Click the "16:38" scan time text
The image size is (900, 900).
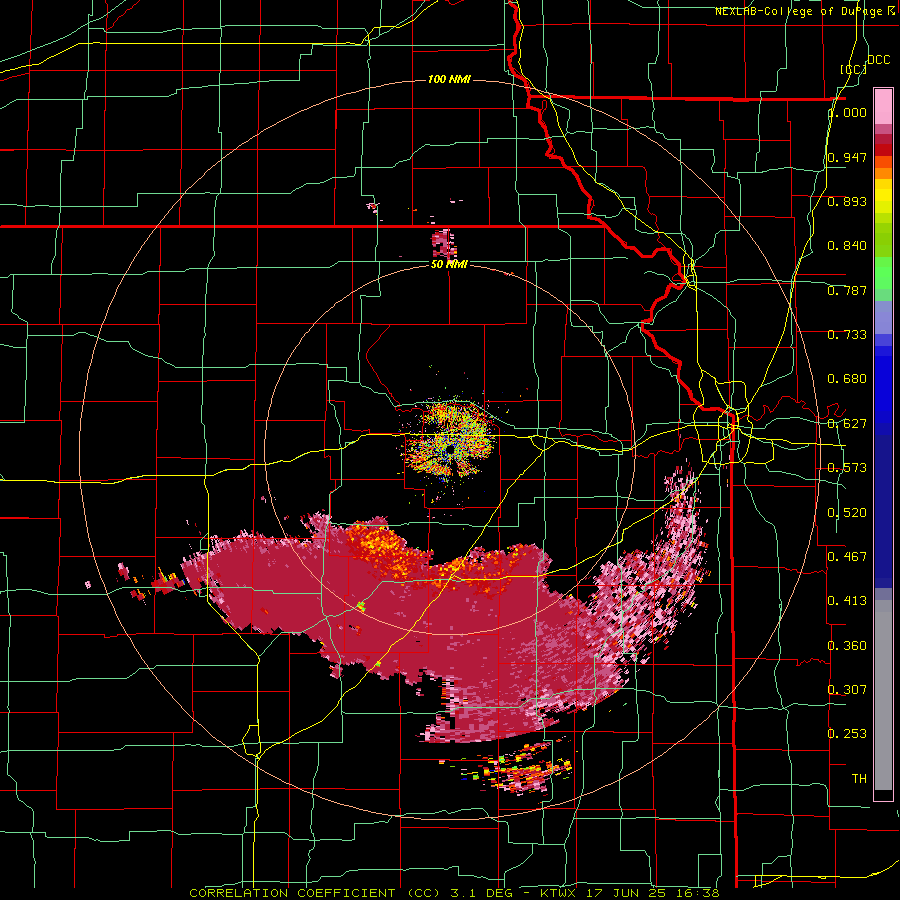696,893
